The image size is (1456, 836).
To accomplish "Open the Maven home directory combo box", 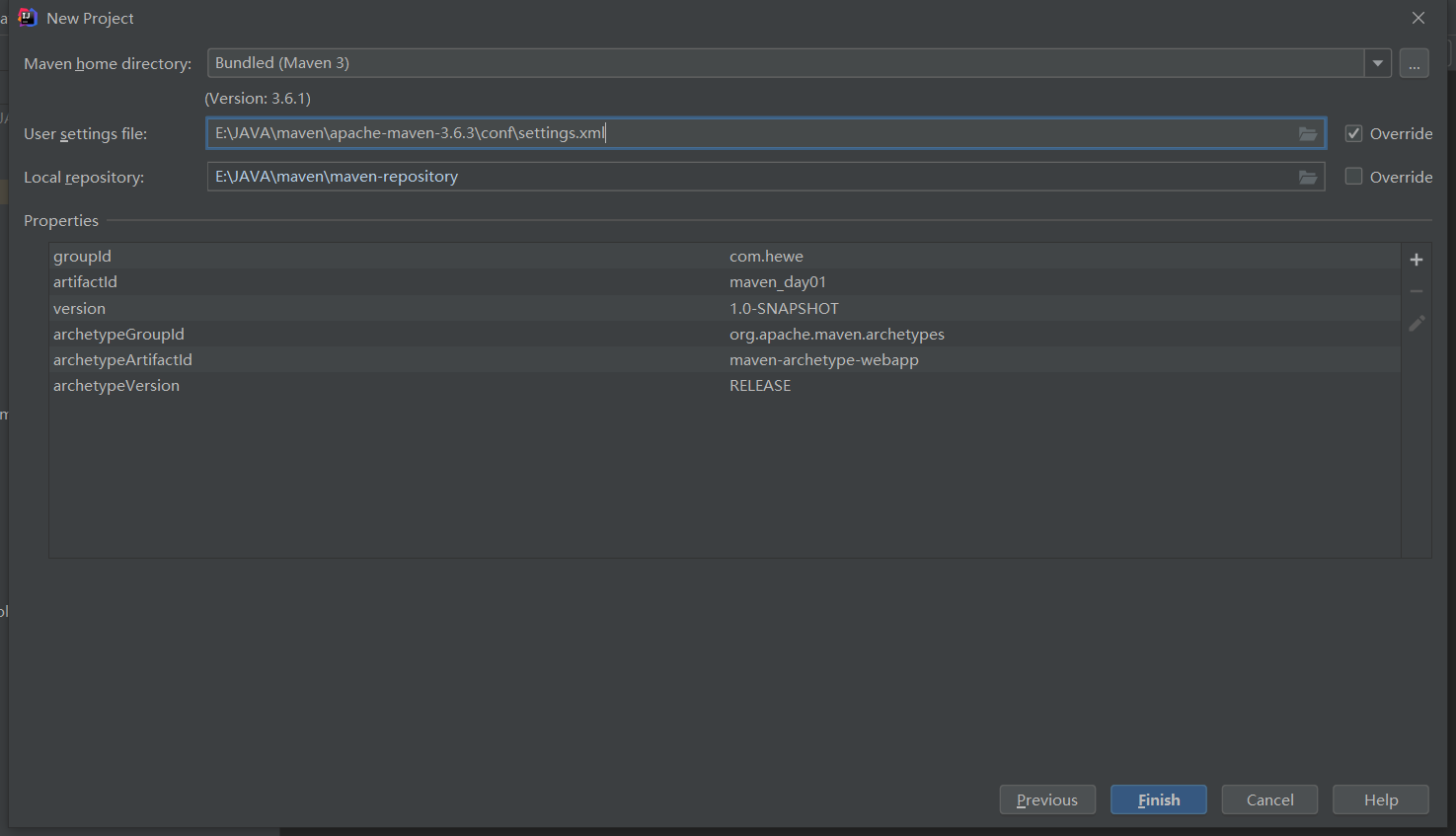I will coord(800,63).
